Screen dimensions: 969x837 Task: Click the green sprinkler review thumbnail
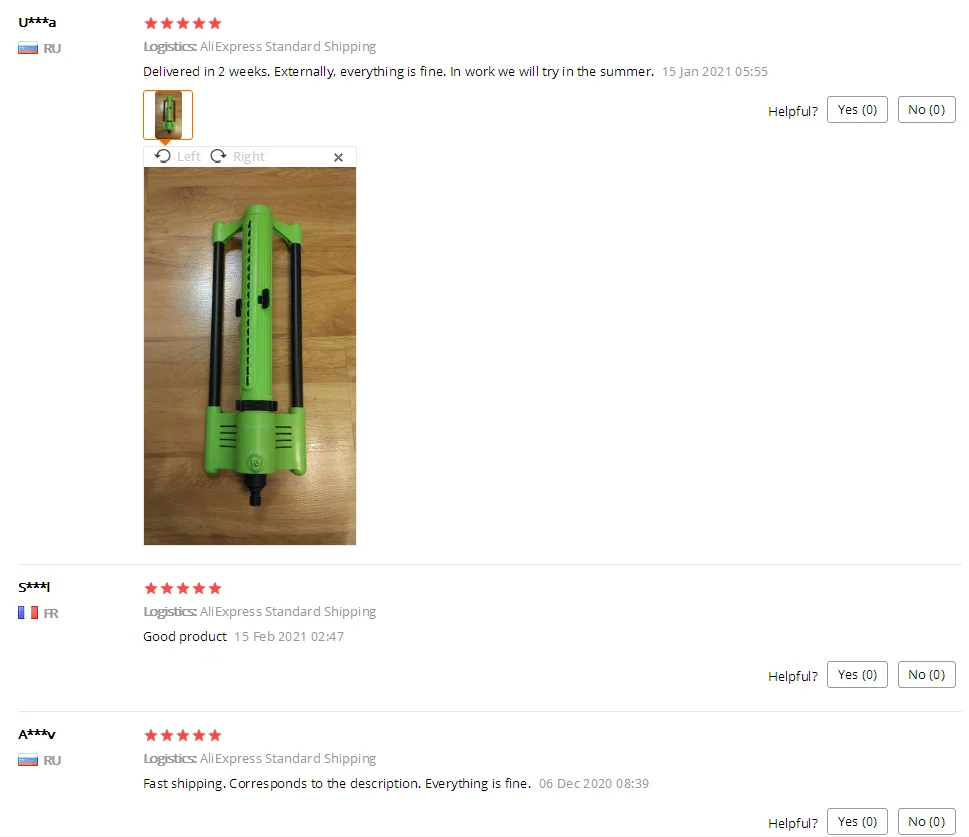coord(168,115)
